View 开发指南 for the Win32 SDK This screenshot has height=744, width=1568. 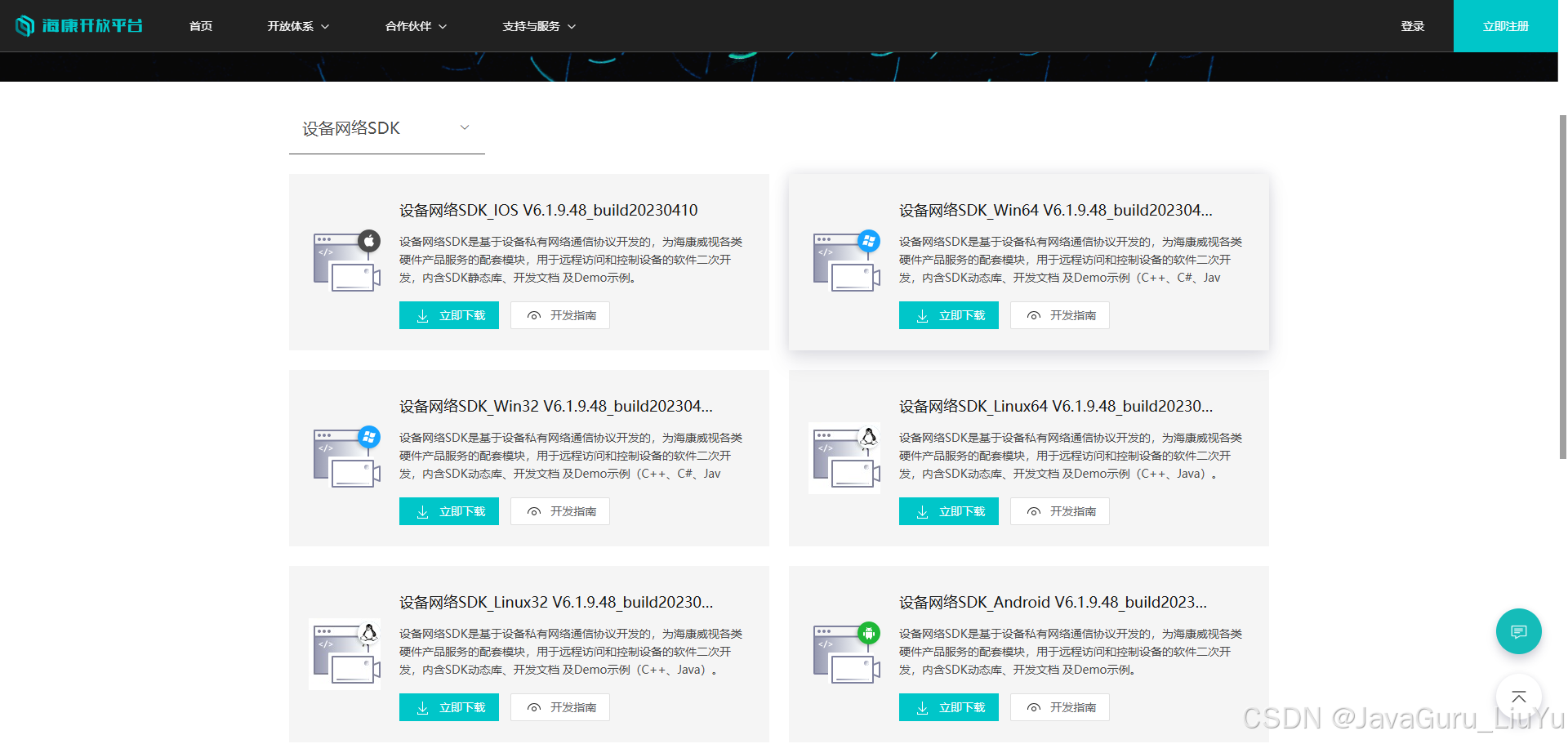point(560,511)
